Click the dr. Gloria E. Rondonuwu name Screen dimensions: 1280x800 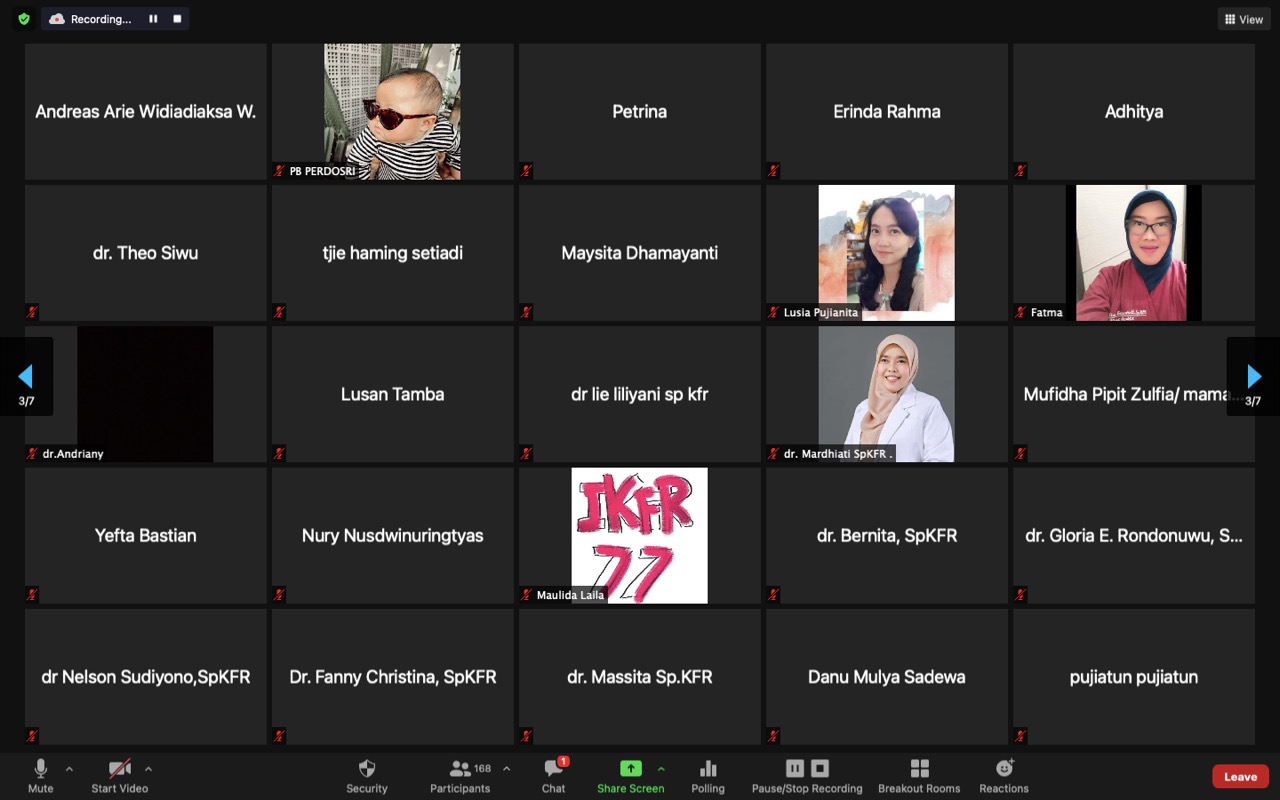click(x=1134, y=536)
